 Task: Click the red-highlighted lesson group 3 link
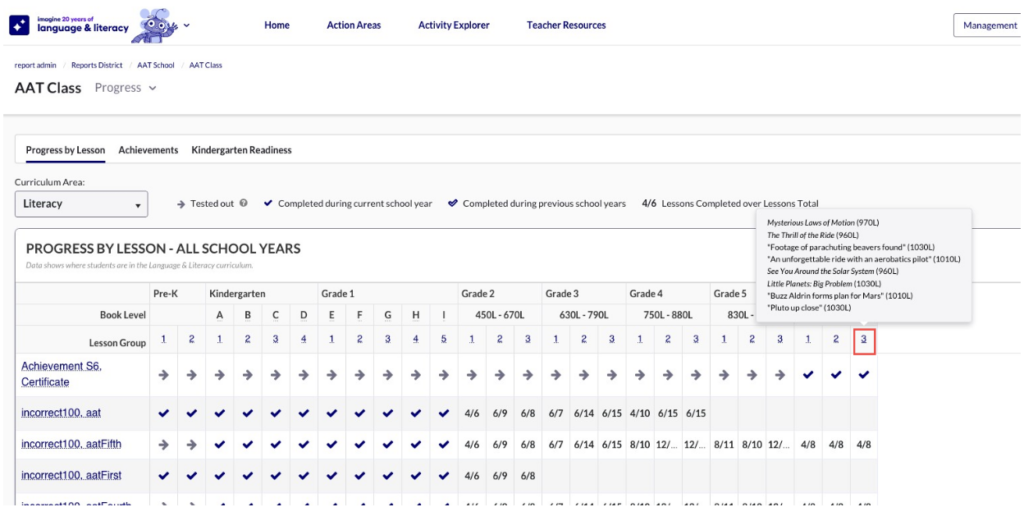click(x=864, y=341)
